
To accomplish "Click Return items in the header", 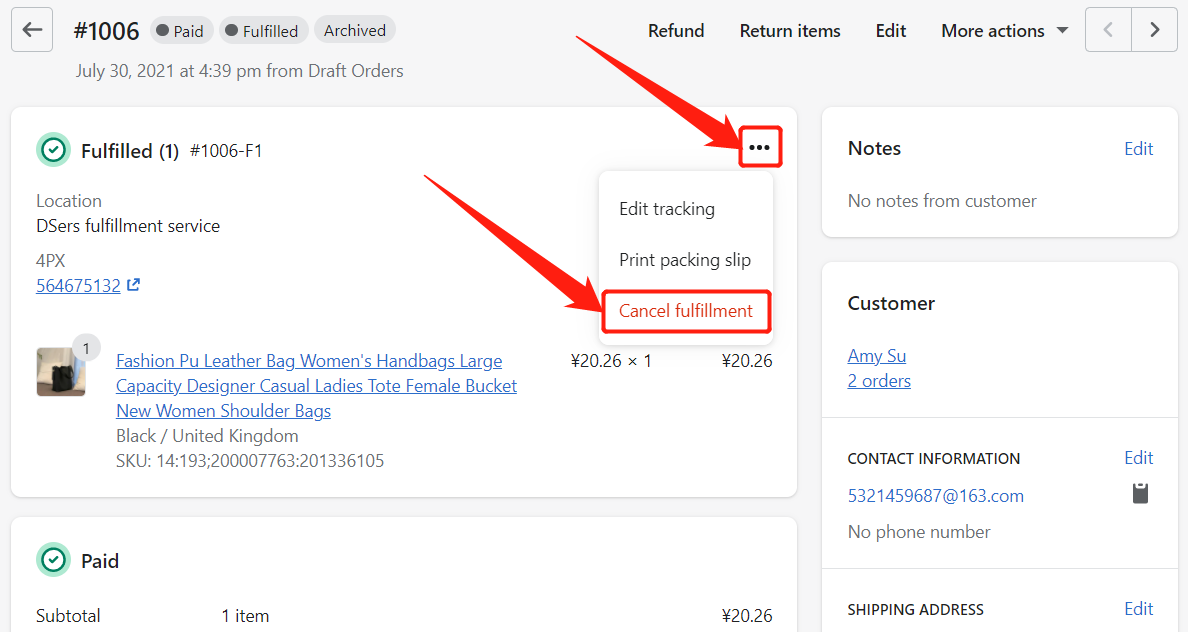I will [789, 30].
